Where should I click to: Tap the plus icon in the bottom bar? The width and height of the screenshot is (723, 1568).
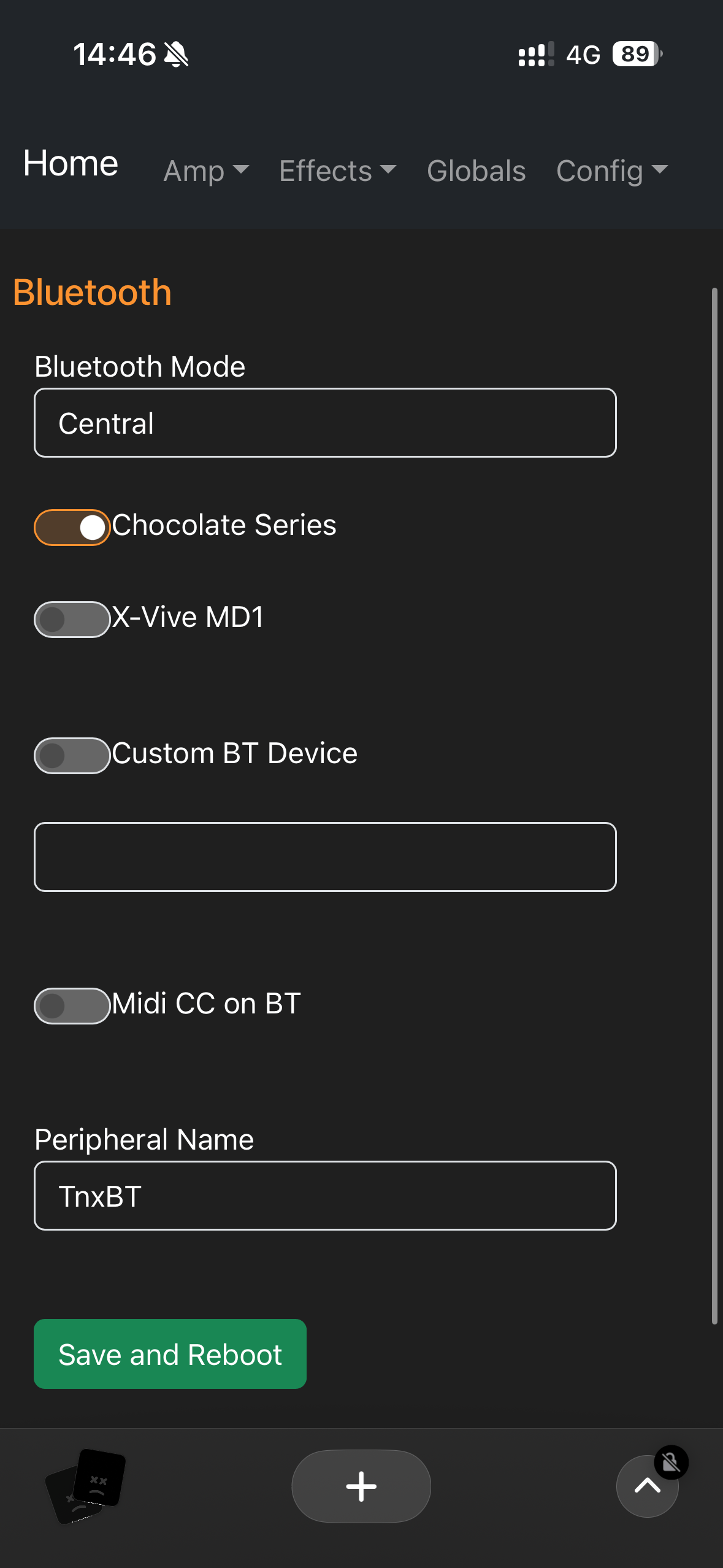(361, 1486)
